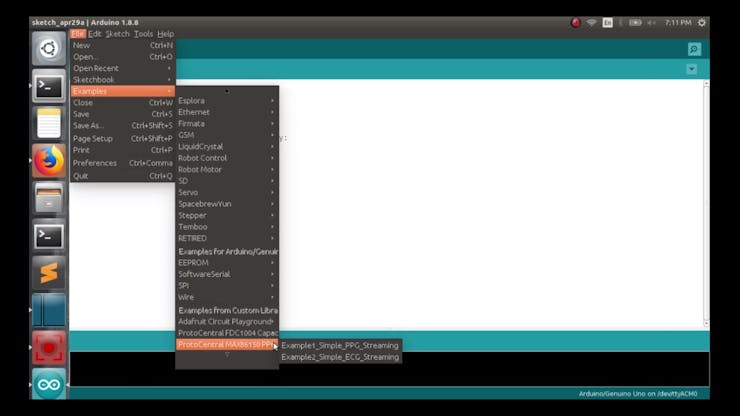Switch to the Arduino IDE dock icon

click(x=49, y=384)
